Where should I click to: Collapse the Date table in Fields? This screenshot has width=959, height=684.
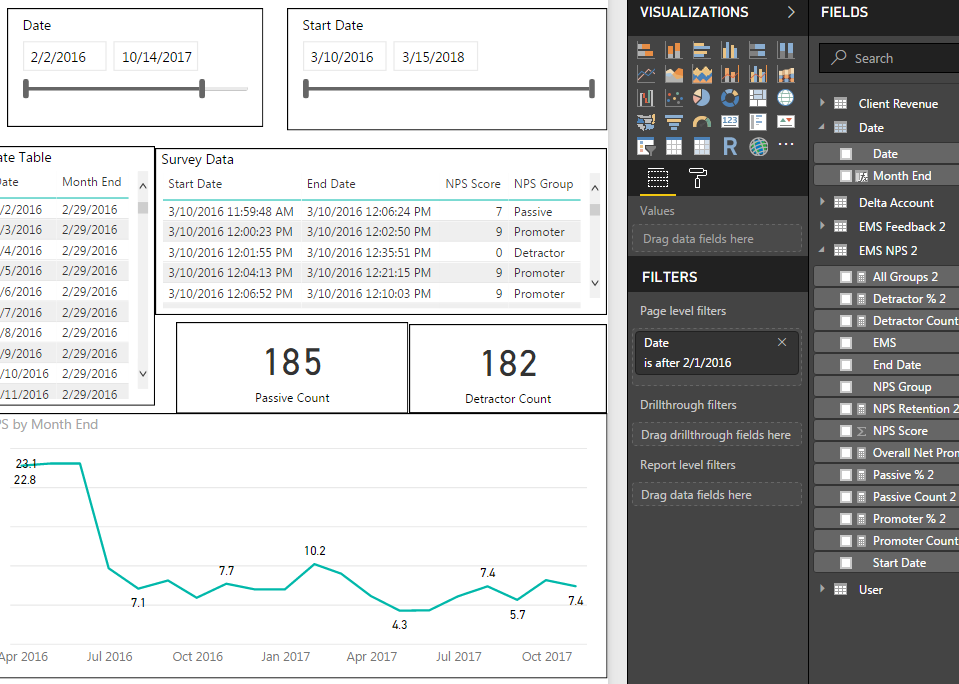pos(823,127)
